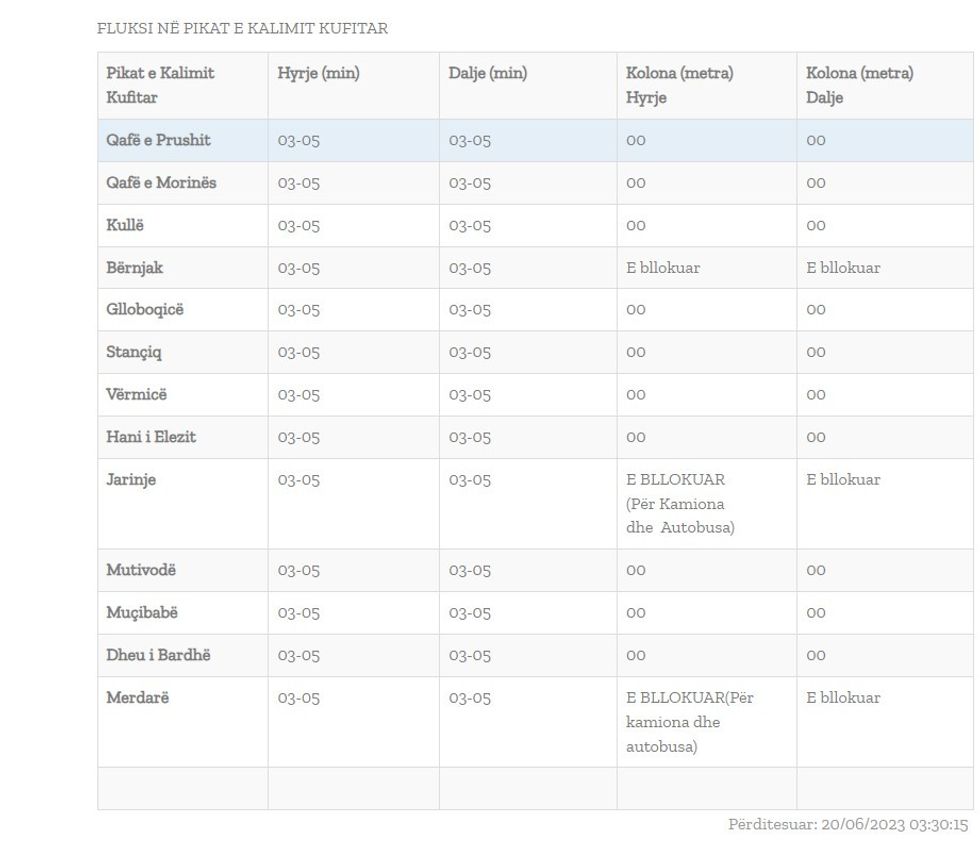Select the Hani i Elezit row
Viewport: 980px width, 846px height.
[151, 437]
